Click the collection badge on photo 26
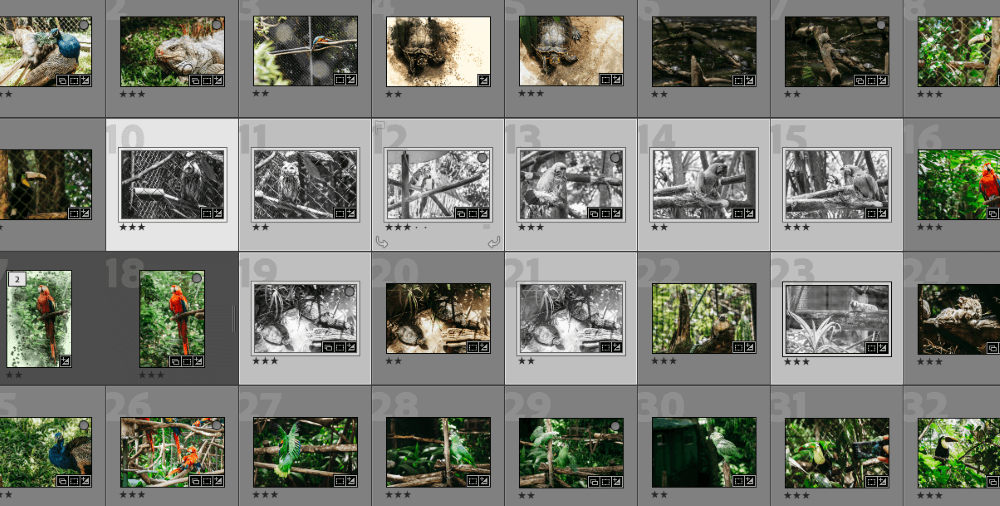 point(195,480)
